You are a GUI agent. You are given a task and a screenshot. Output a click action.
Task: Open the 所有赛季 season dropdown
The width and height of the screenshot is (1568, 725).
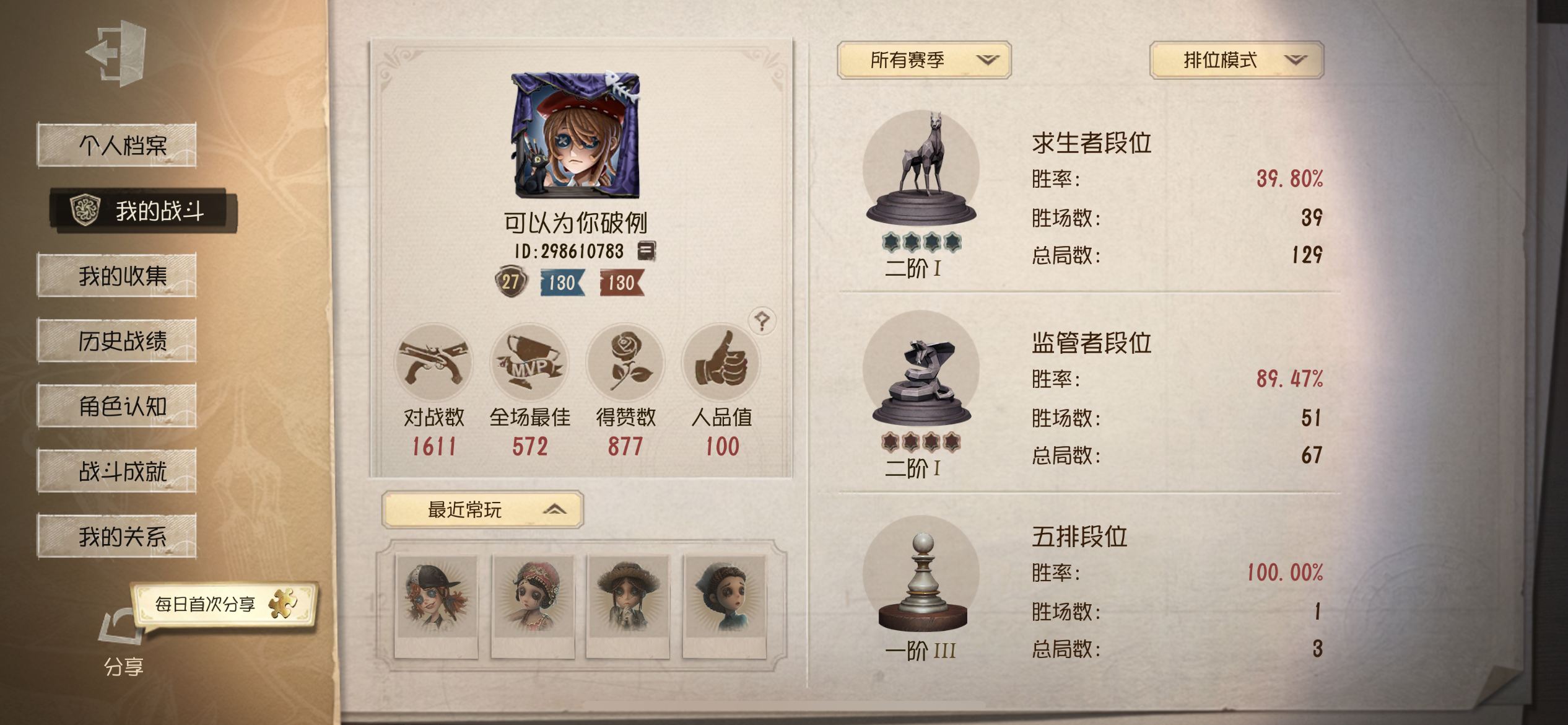[x=924, y=60]
